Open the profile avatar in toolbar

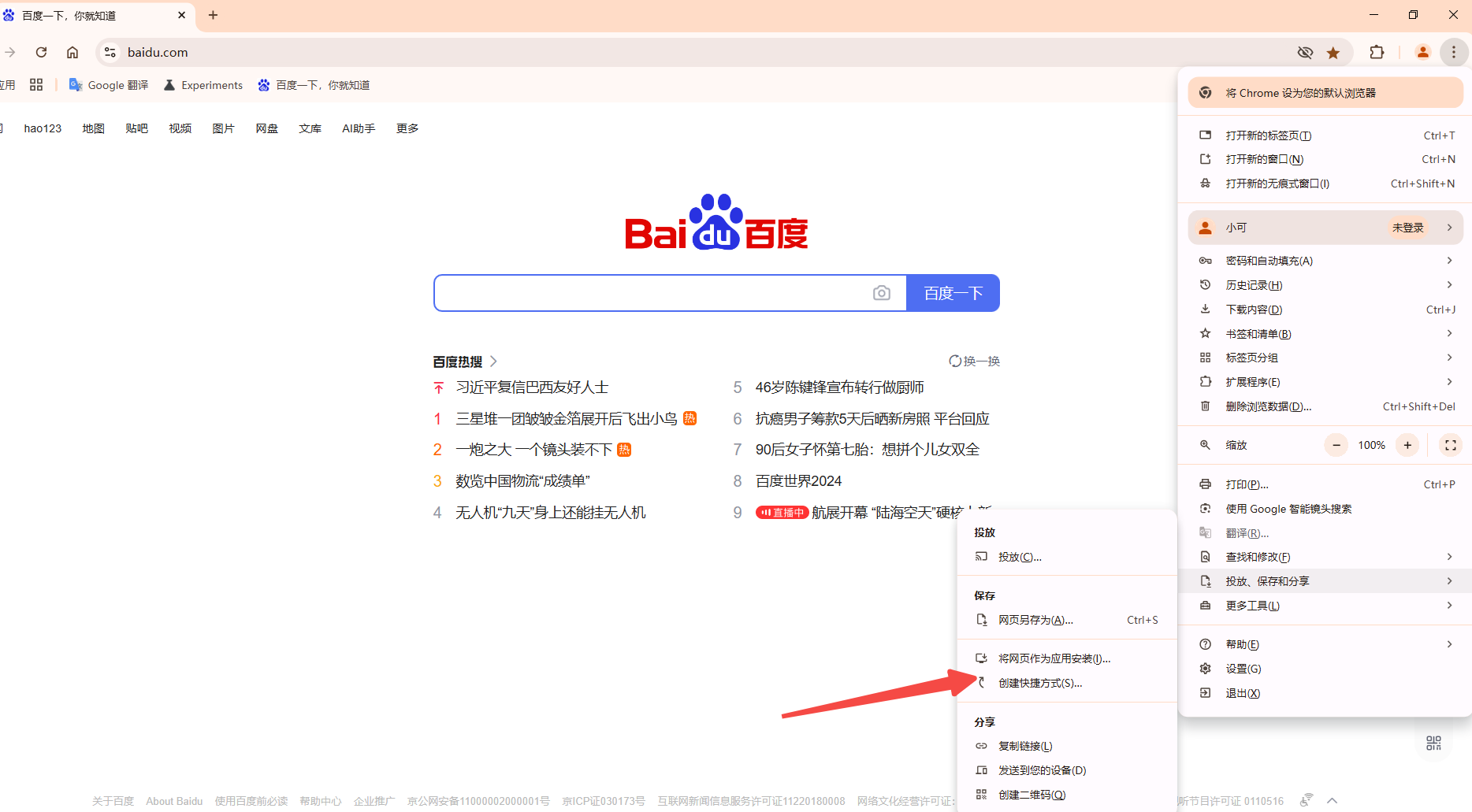pos(1423,52)
